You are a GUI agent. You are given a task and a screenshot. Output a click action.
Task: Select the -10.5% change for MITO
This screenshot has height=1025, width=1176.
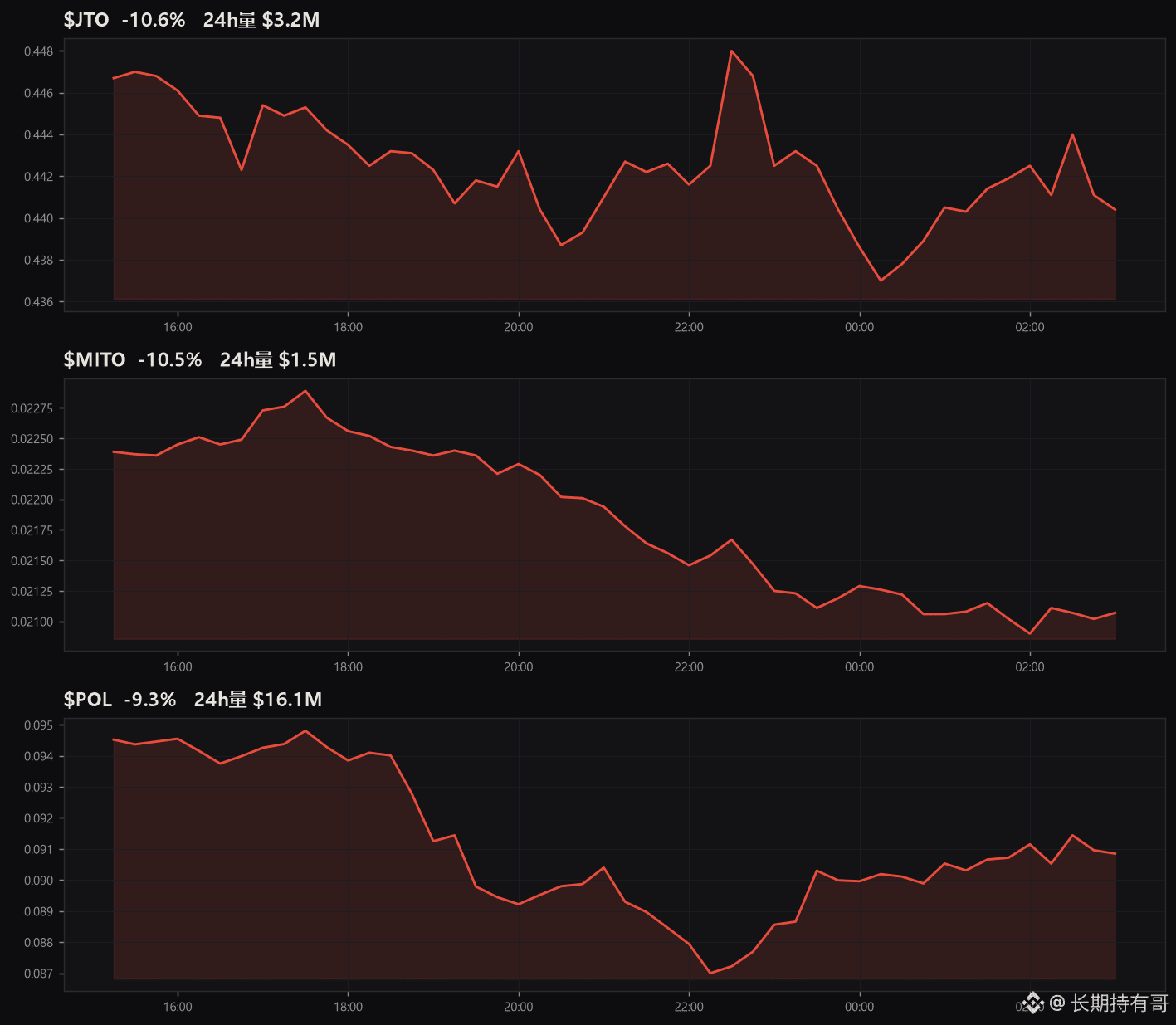170,359
